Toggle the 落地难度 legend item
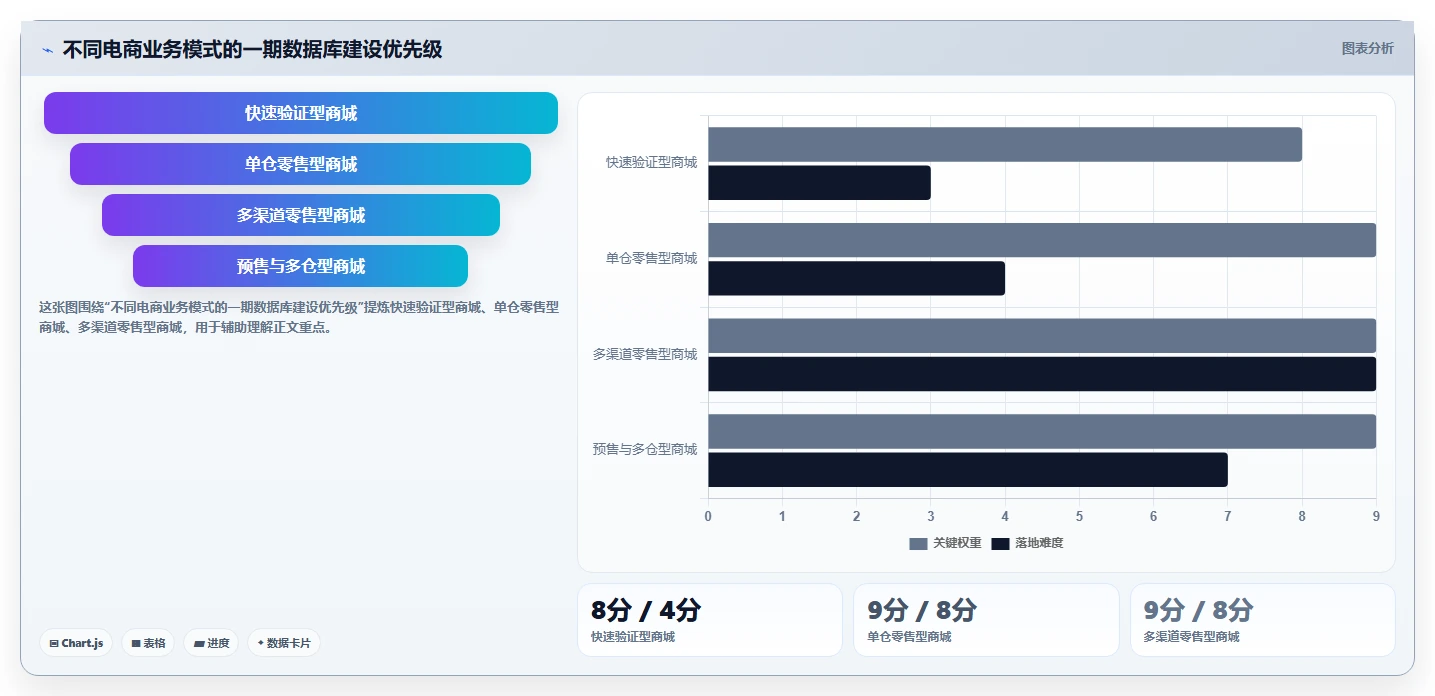Image resolution: width=1435 pixels, height=696 pixels. [1027, 543]
